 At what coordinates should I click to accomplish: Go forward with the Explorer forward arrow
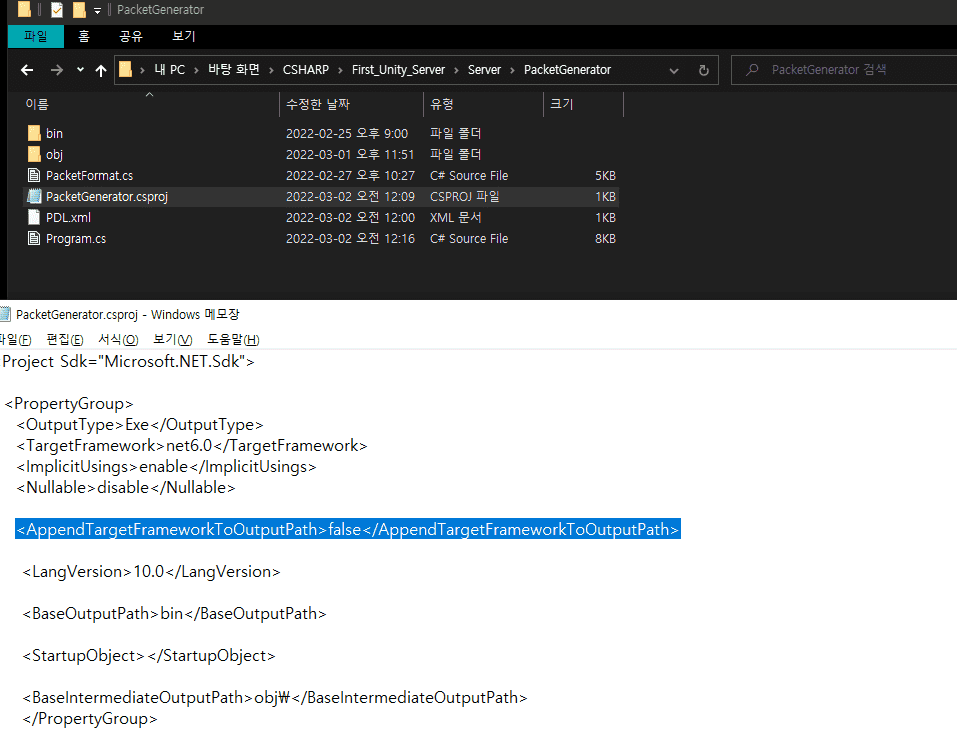click(x=57, y=70)
